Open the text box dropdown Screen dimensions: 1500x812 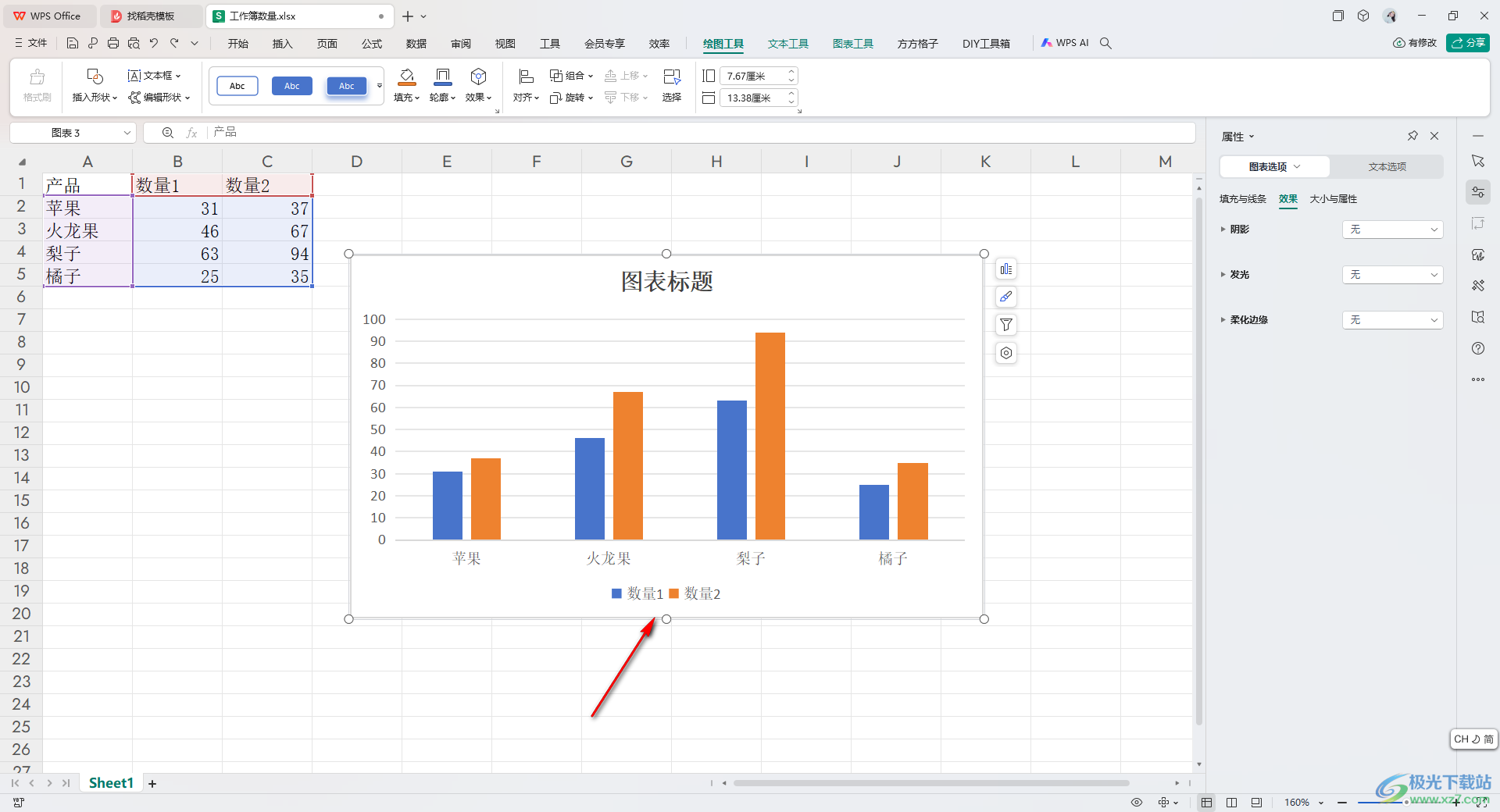pyautogui.click(x=155, y=76)
